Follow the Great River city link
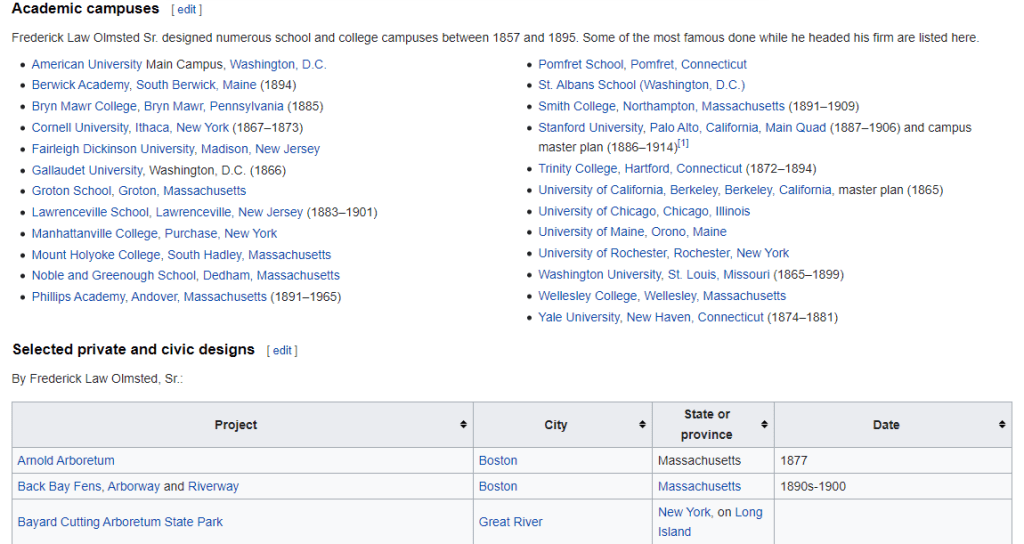 pos(511,522)
